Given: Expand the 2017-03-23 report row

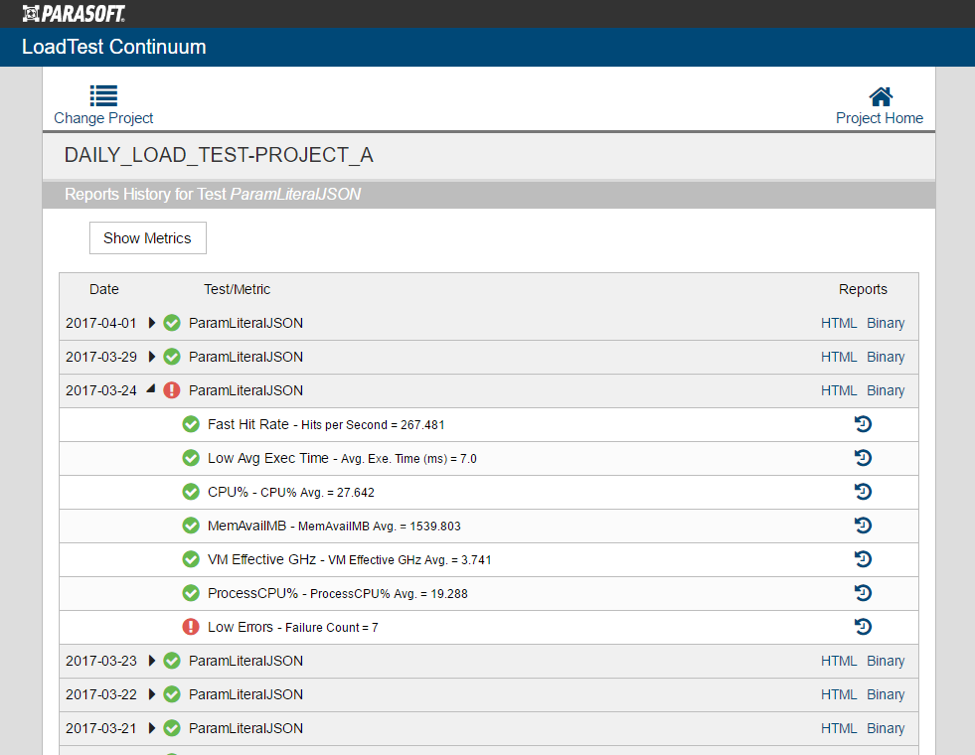Looking at the screenshot, I should [151, 660].
